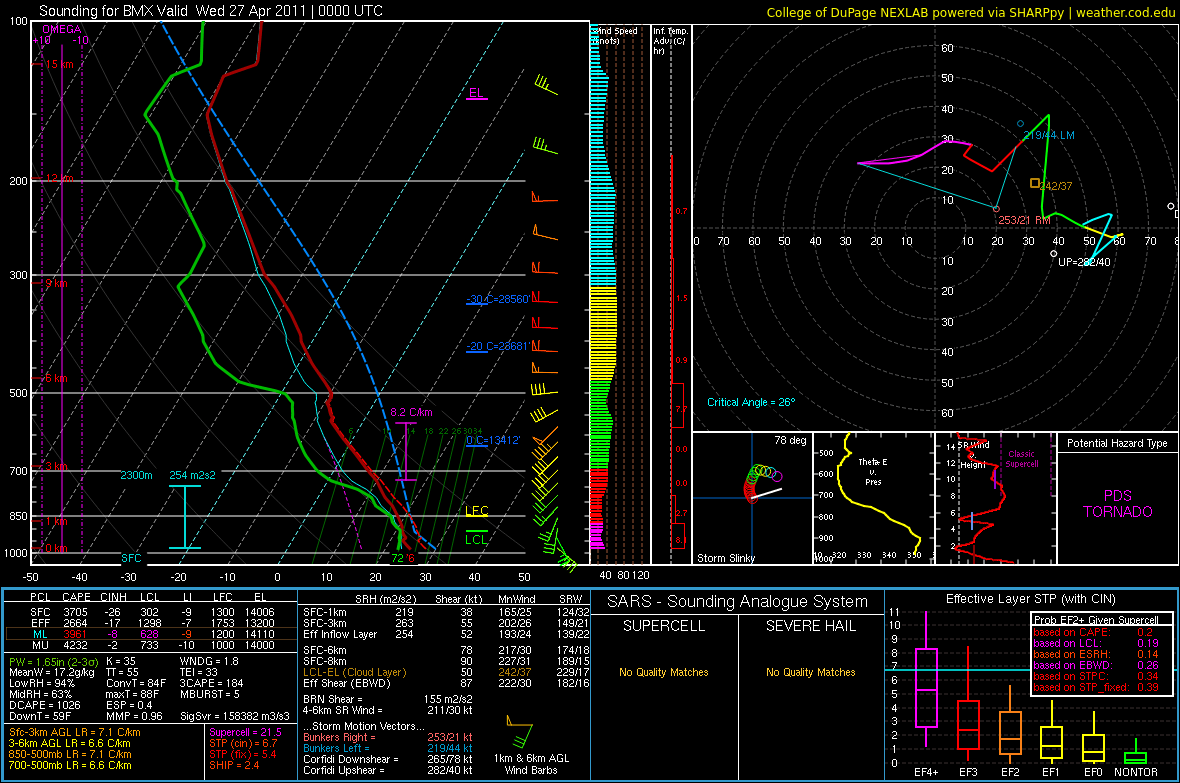Screen dimensions: 1180x783
Task: Select the green NONTOR box plot
Action: pos(1135,753)
